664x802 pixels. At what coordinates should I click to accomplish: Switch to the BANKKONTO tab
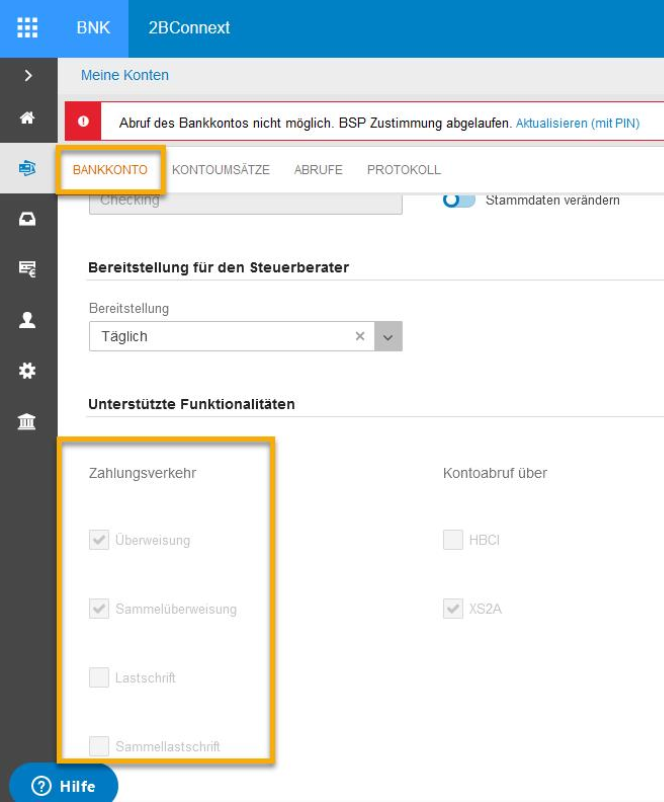(x=110, y=170)
